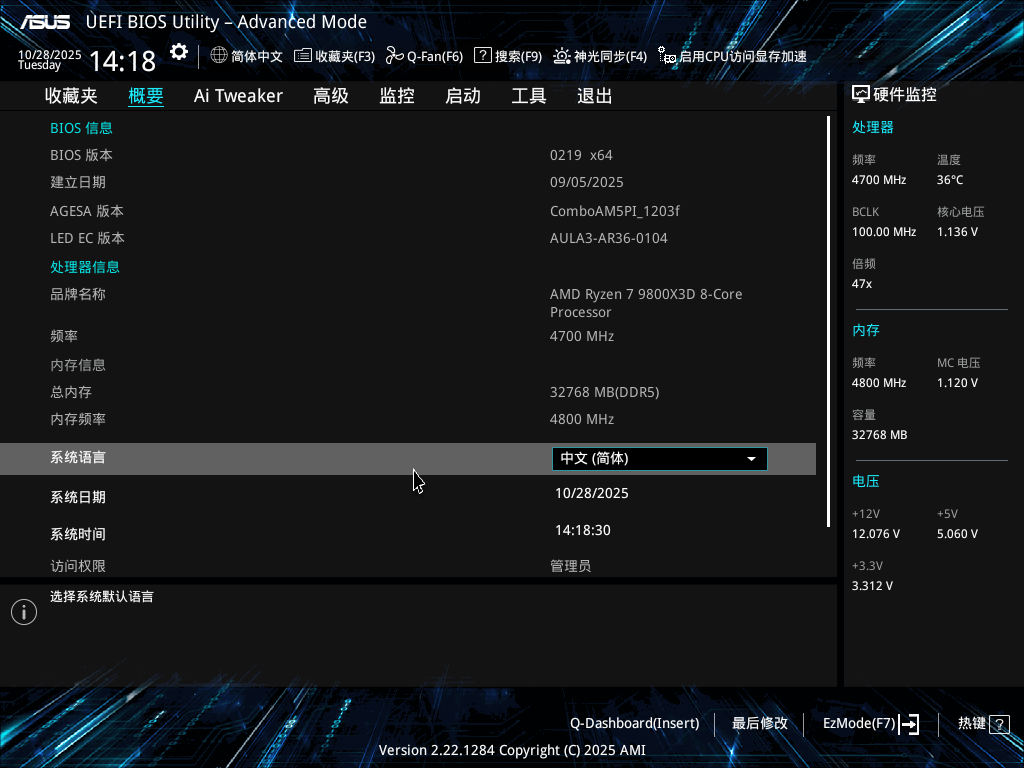Open the 启动 boot menu
The width and height of the screenshot is (1024, 768).
(462, 95)
